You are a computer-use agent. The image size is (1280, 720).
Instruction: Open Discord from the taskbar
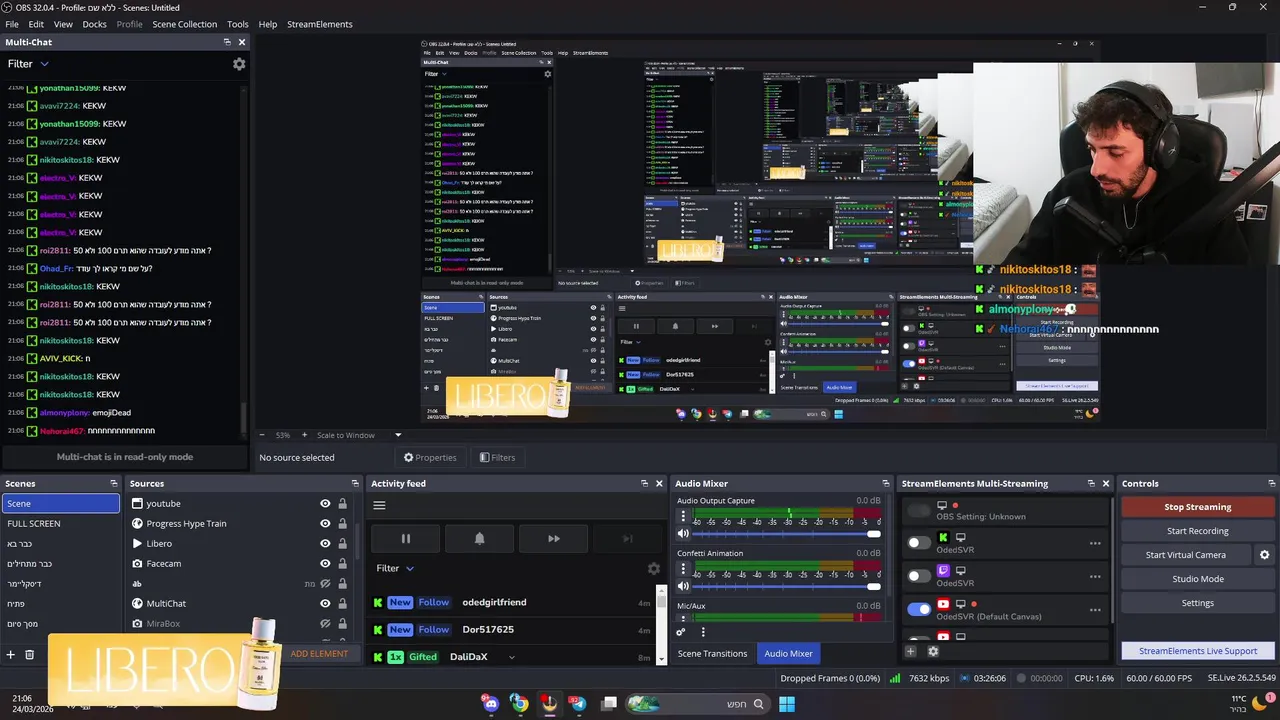pyautogui.click(x=490, y=704)
